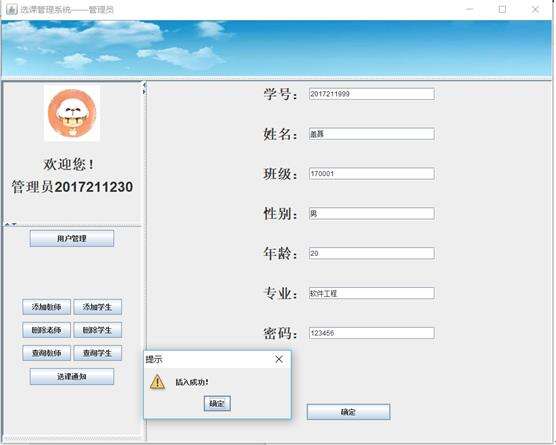Choose the 删除老师 button
This screenshot has height=445, width=556.
(x=46, y=330)
